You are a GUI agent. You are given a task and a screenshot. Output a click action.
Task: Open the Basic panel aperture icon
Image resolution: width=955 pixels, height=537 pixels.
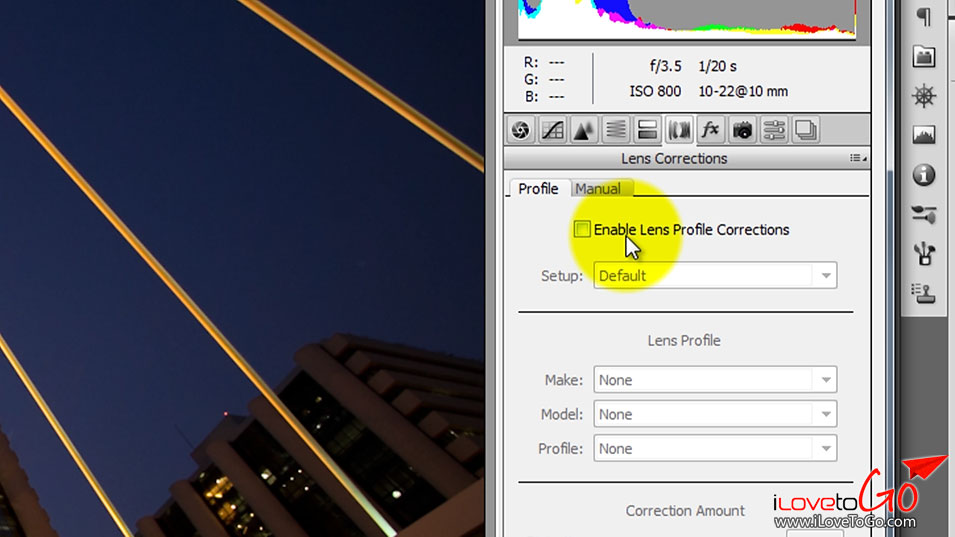pos(520,130)
